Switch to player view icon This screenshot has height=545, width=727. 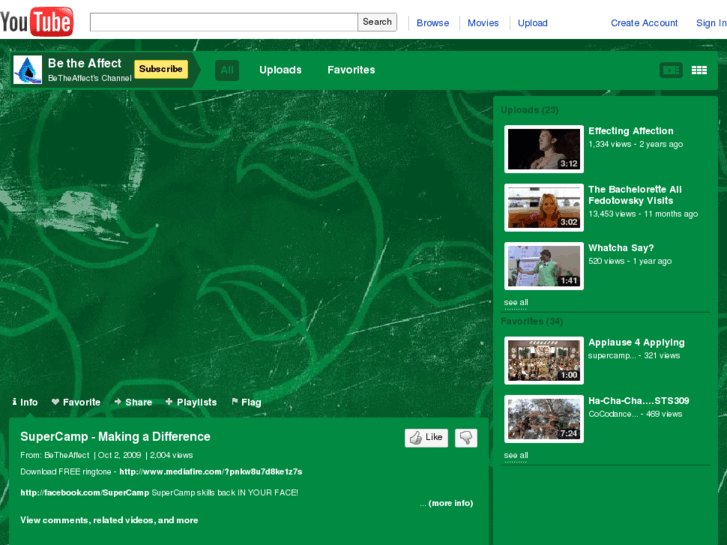click(x=671, y=70)
